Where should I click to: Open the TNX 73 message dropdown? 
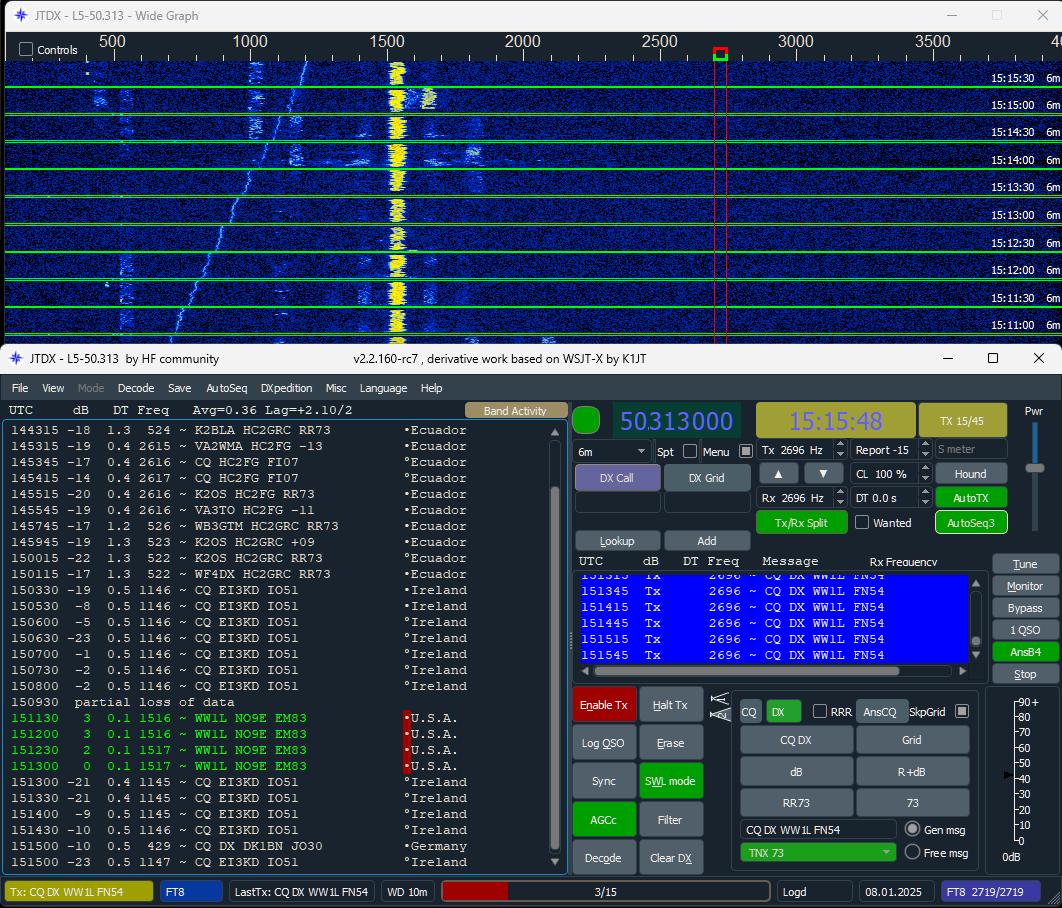(817, 852)
